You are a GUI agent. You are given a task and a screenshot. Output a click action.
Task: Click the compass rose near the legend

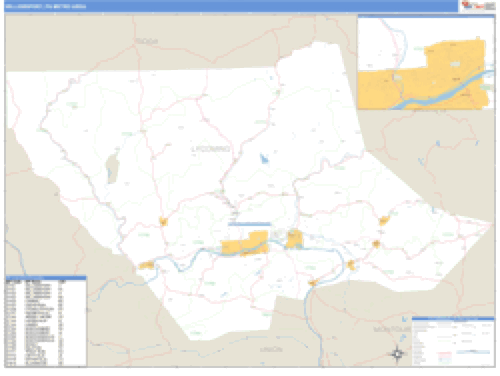pos(397,353)
